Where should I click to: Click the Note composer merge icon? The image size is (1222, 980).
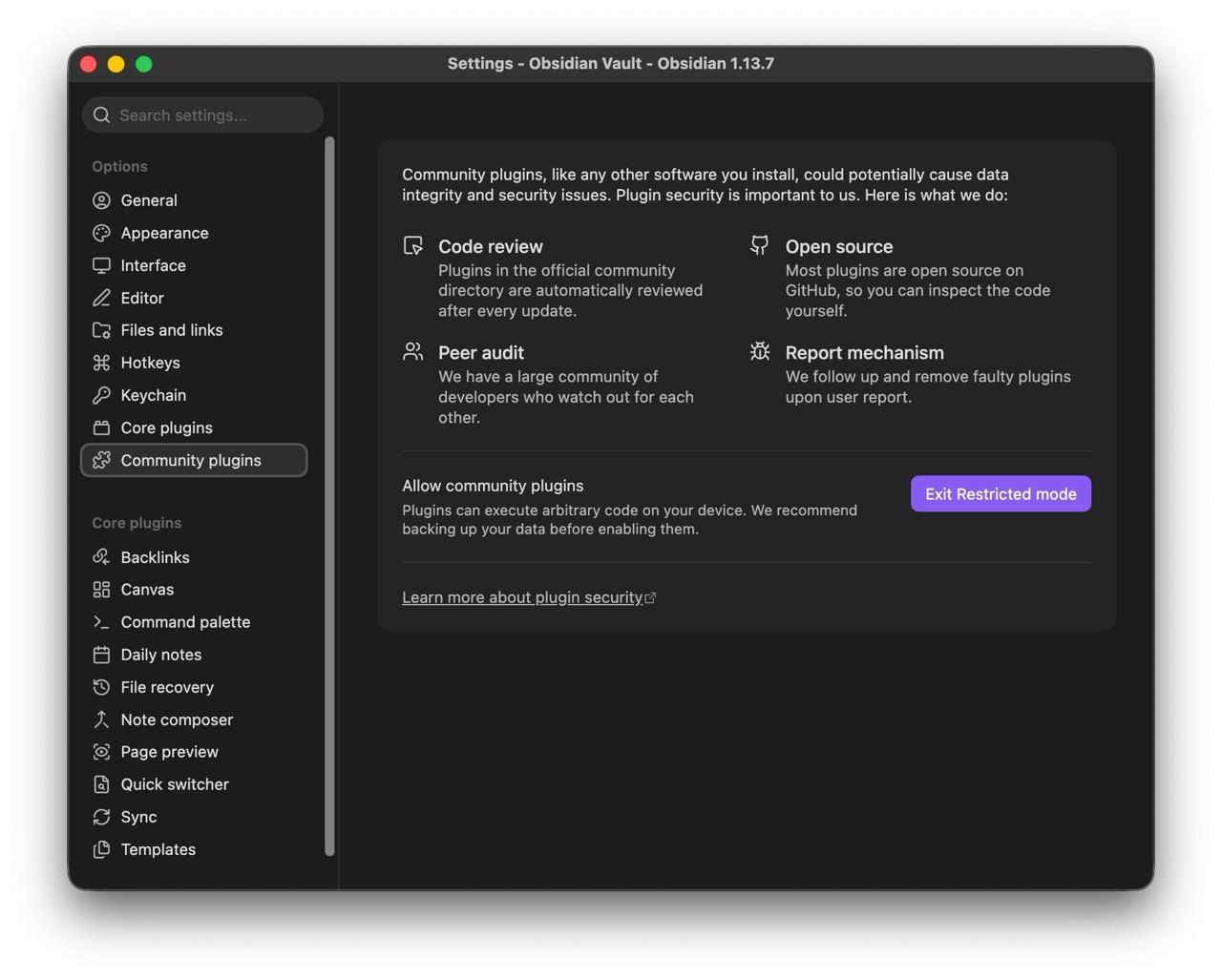click(101, 719)
